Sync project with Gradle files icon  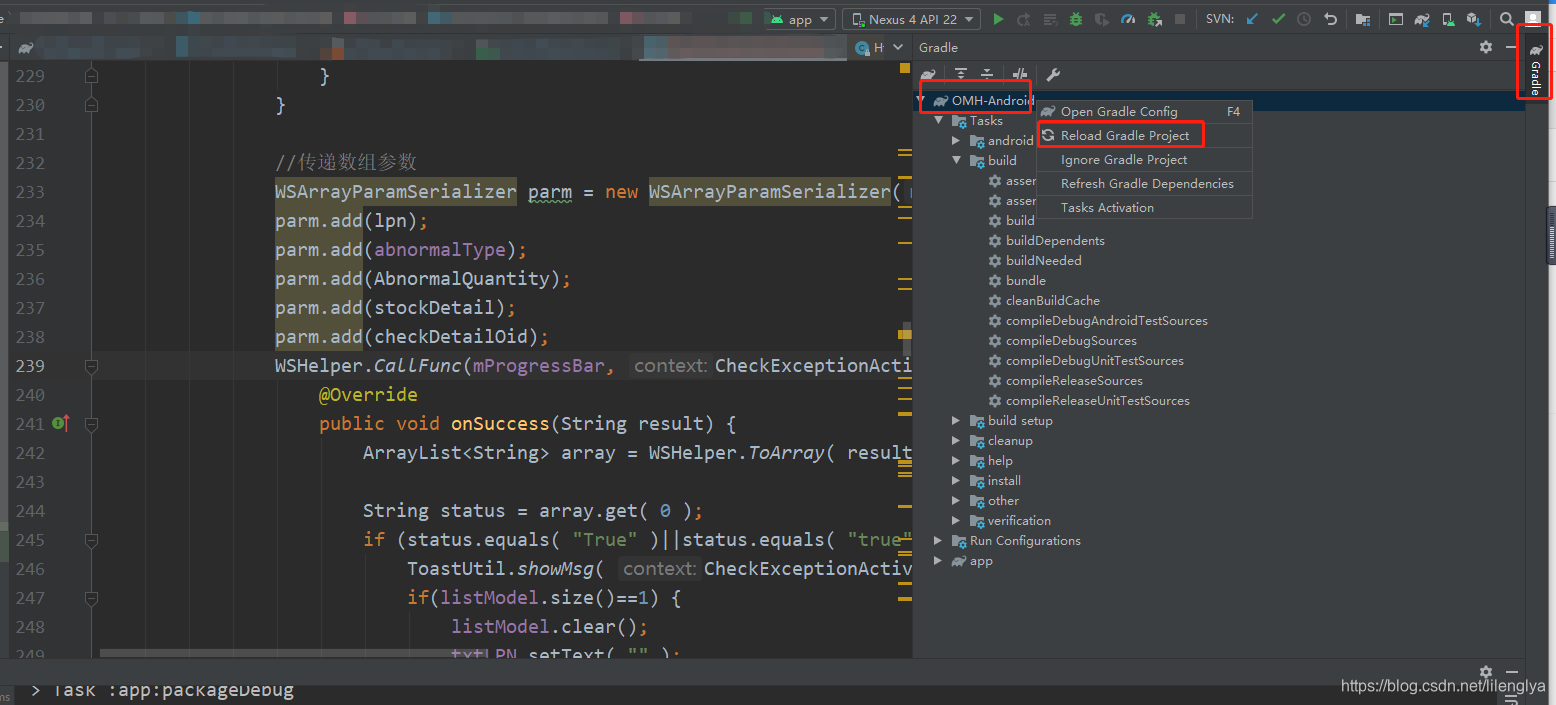(x=1422, y=19)
